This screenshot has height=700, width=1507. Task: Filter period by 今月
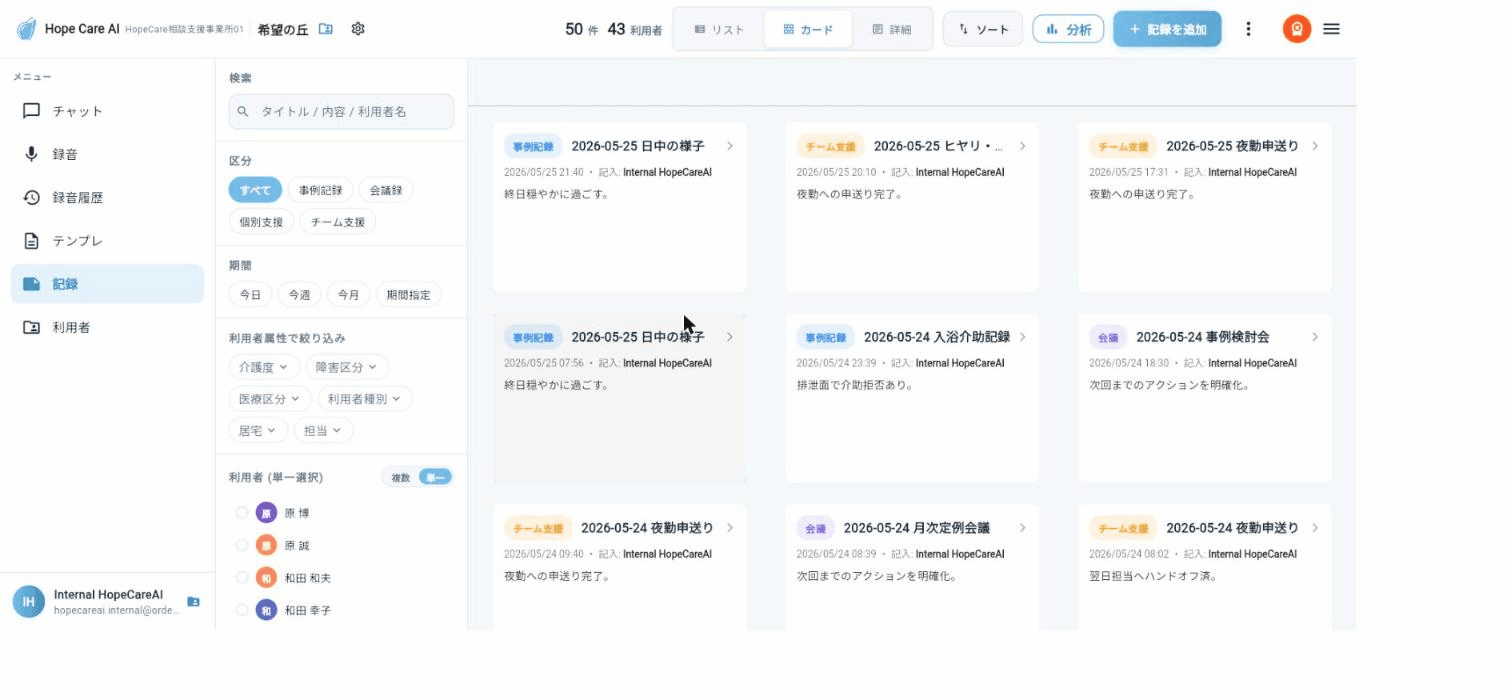(x=348, y=295)
